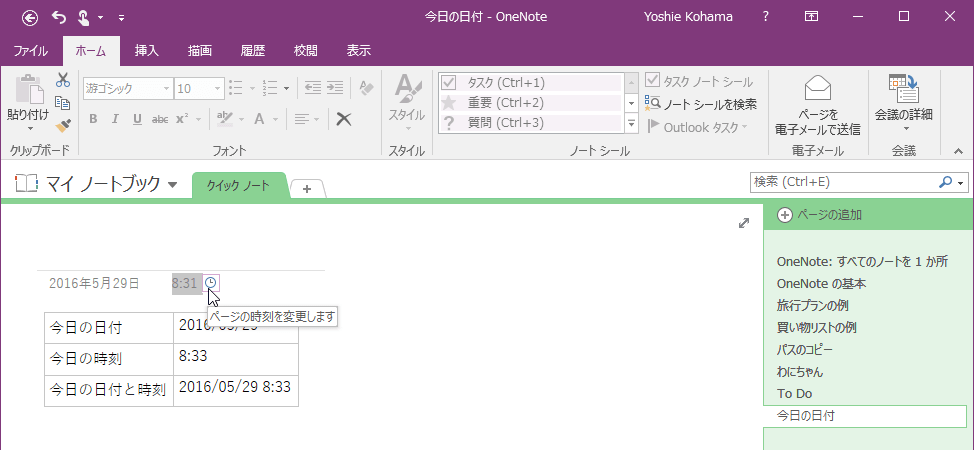Image resolution: width=974 pixels, height=450 pixels.
Task: Open page 買い物リストの例
Action: click(x=817, y=328)
